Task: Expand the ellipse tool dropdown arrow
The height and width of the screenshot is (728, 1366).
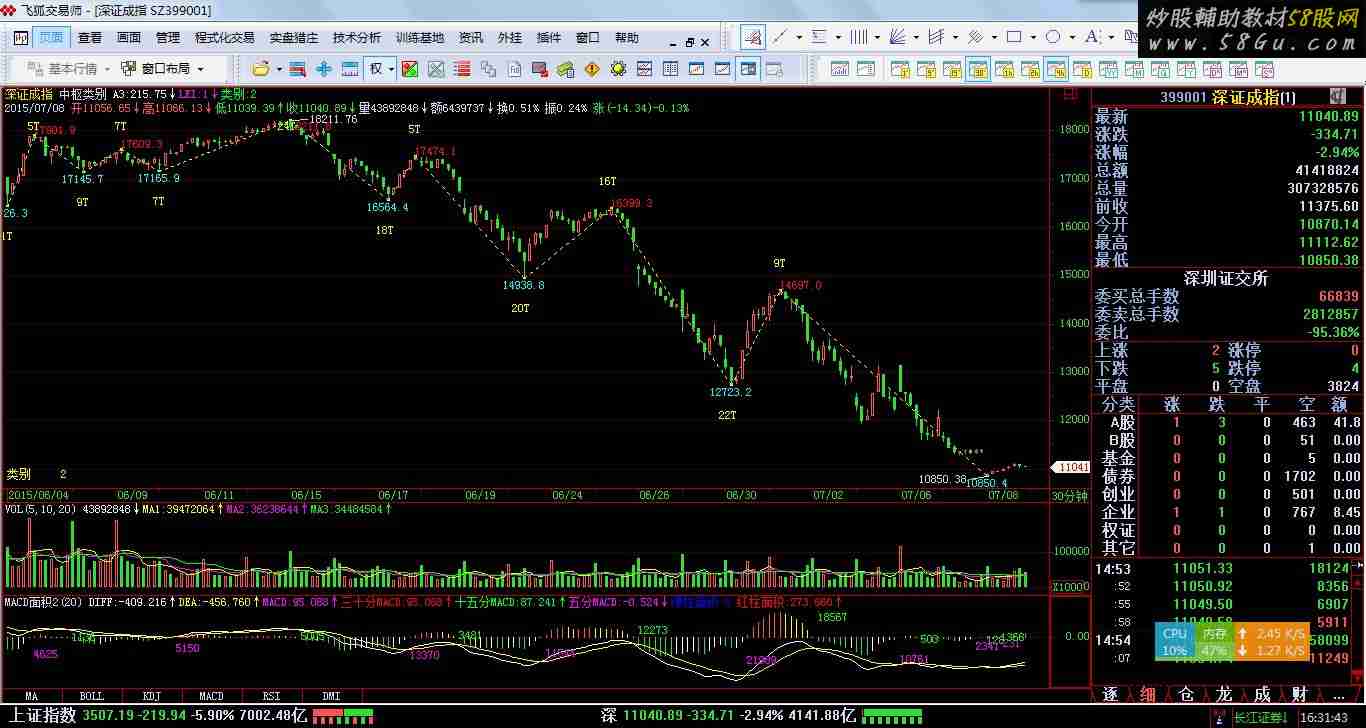Action: pos(1072,38)
